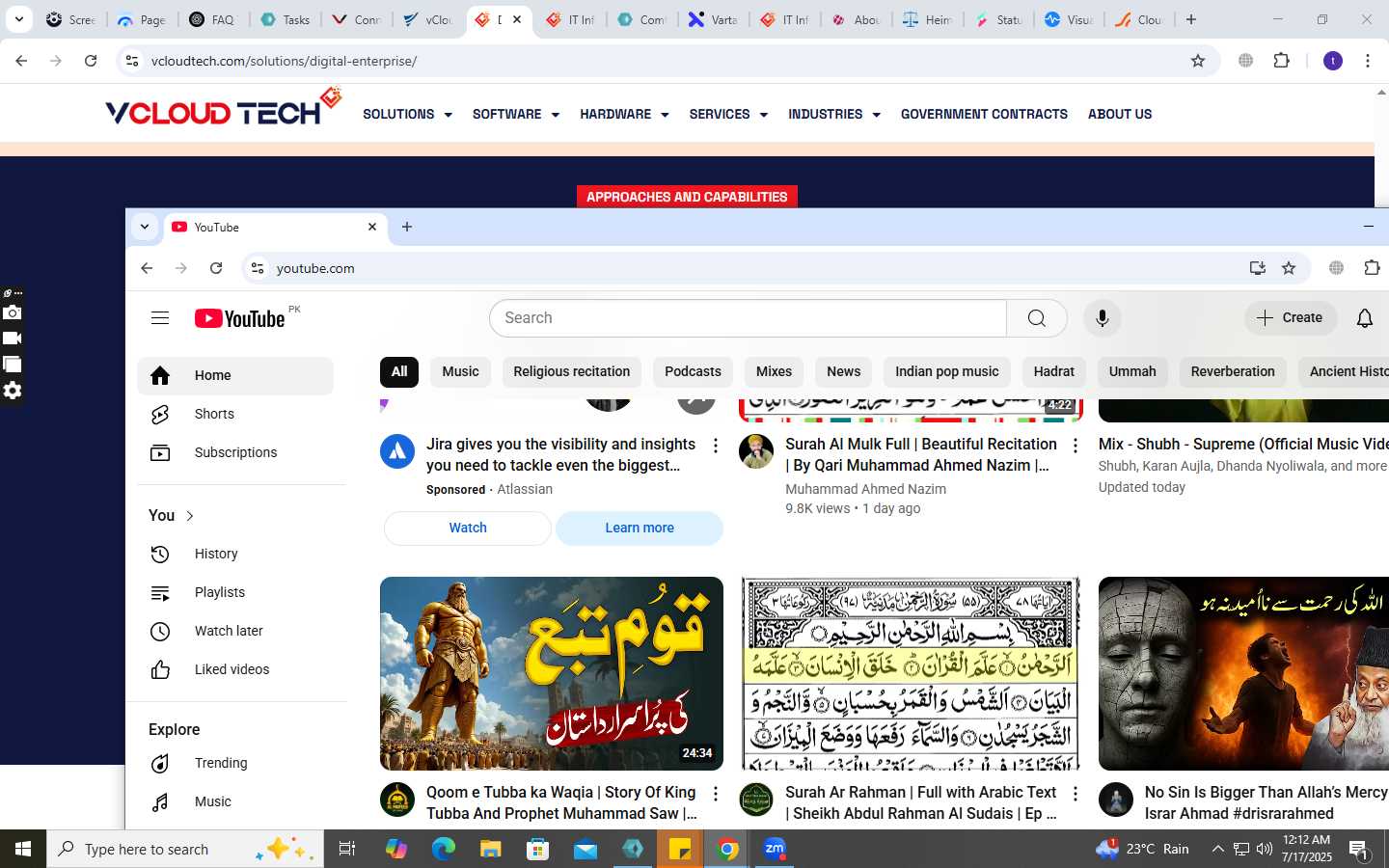Open Subscriptions in YouTube sidebar
Screen dimensions: 1389x868
click(x=235, y=452)
